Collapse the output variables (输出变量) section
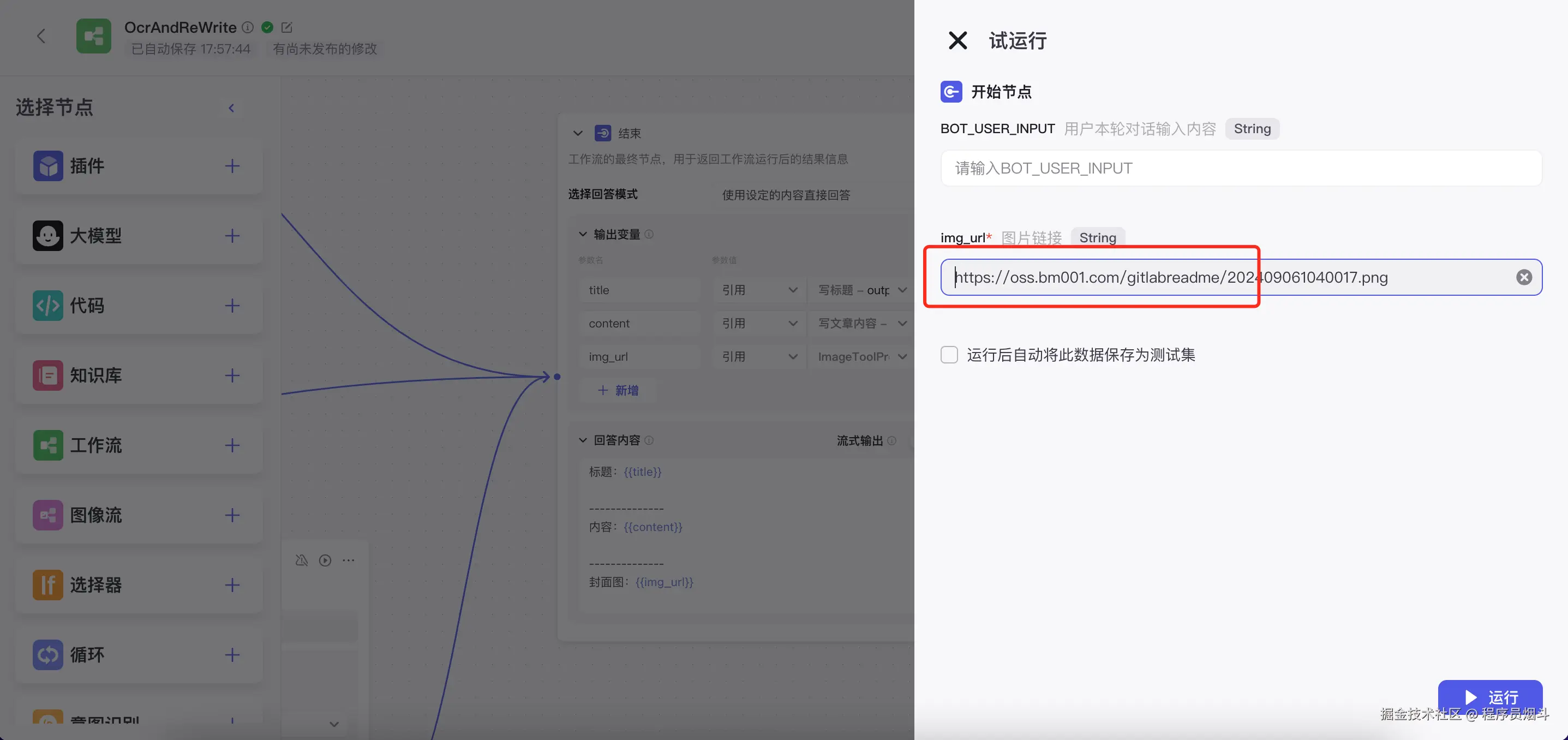The image size is (1568, 740). coord(583,235)
